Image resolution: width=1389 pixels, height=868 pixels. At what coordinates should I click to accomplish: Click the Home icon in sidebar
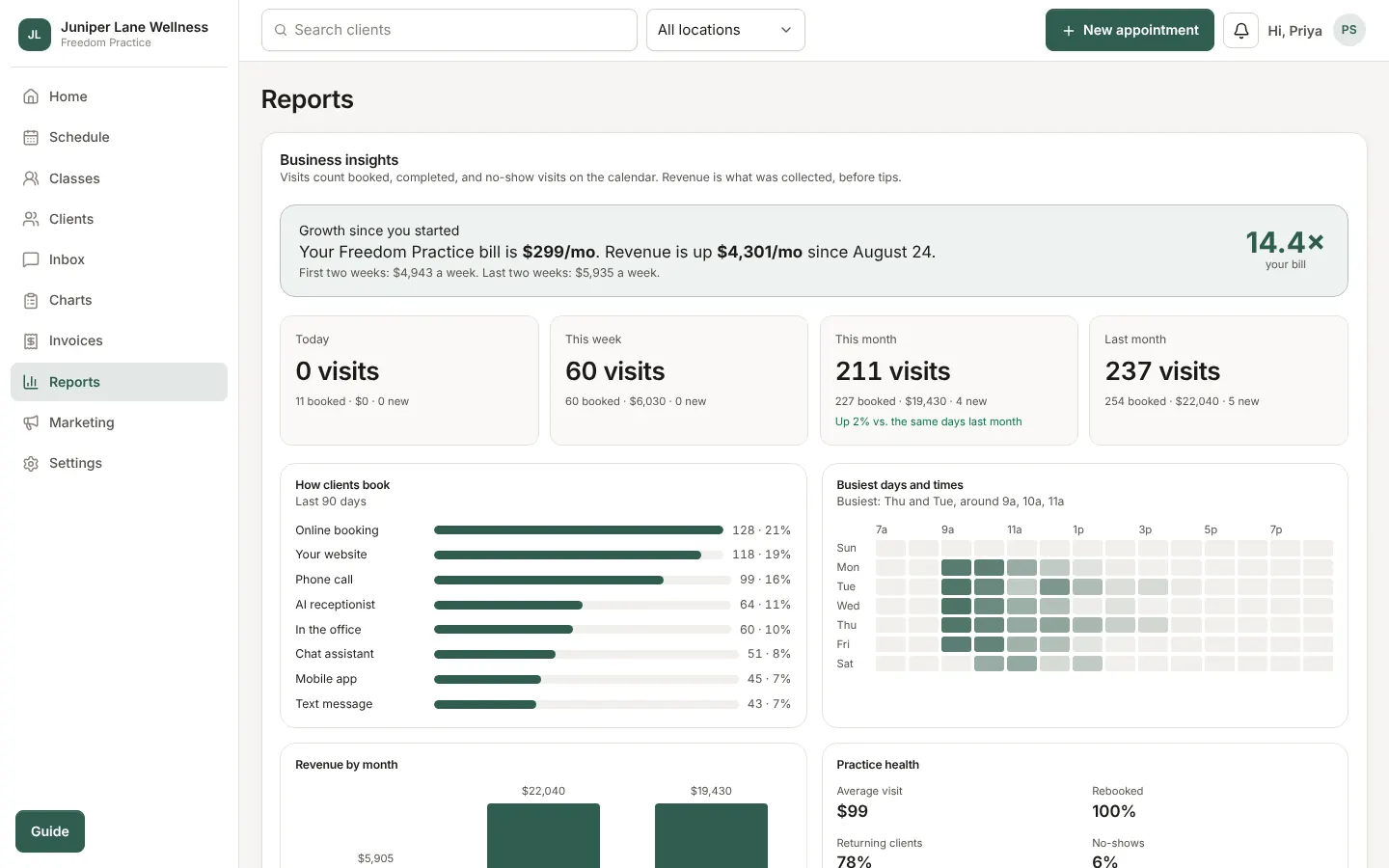pos(31,96)
